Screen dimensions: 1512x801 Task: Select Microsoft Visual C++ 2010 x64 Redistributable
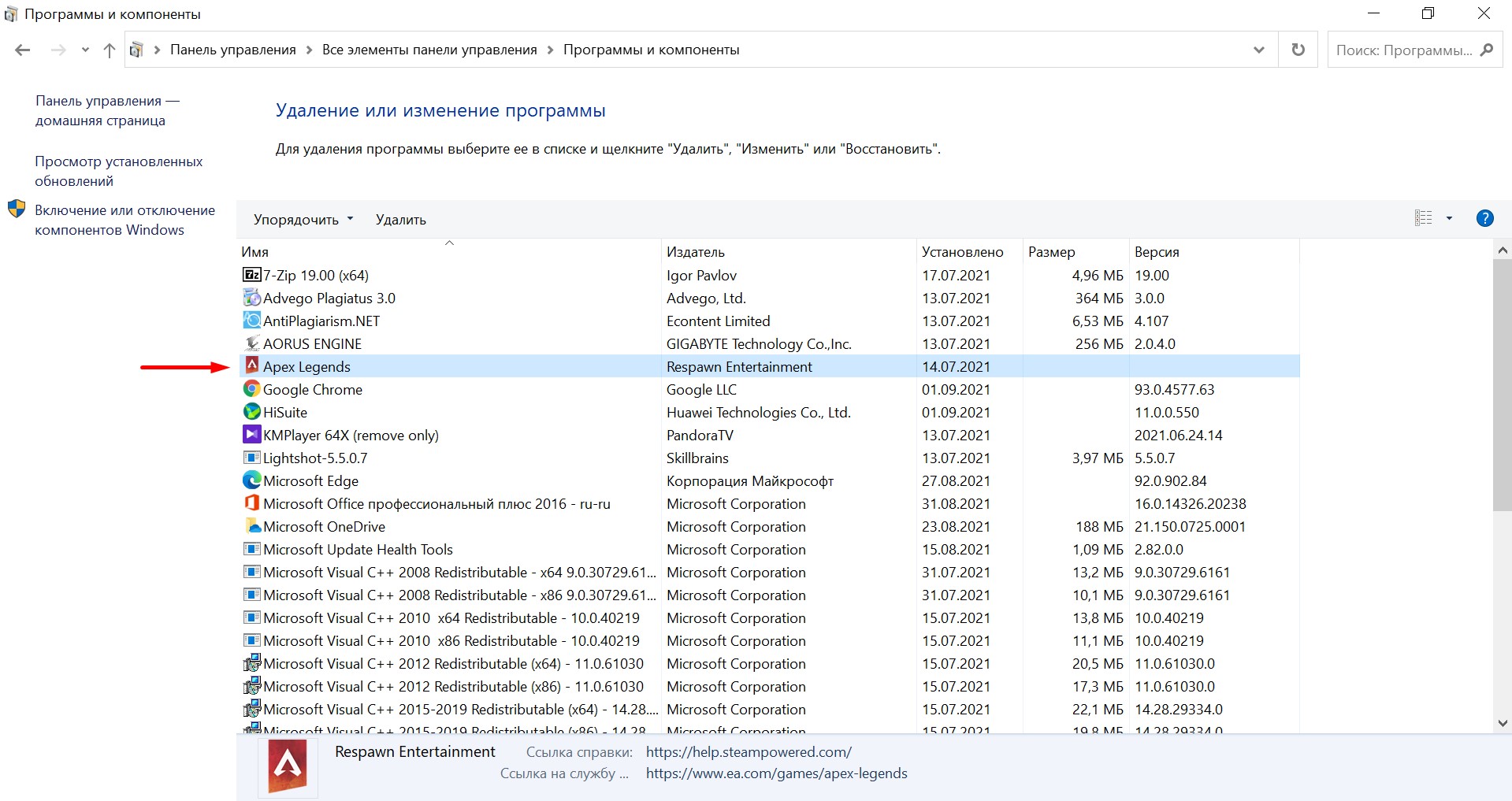tap(451, 617)
